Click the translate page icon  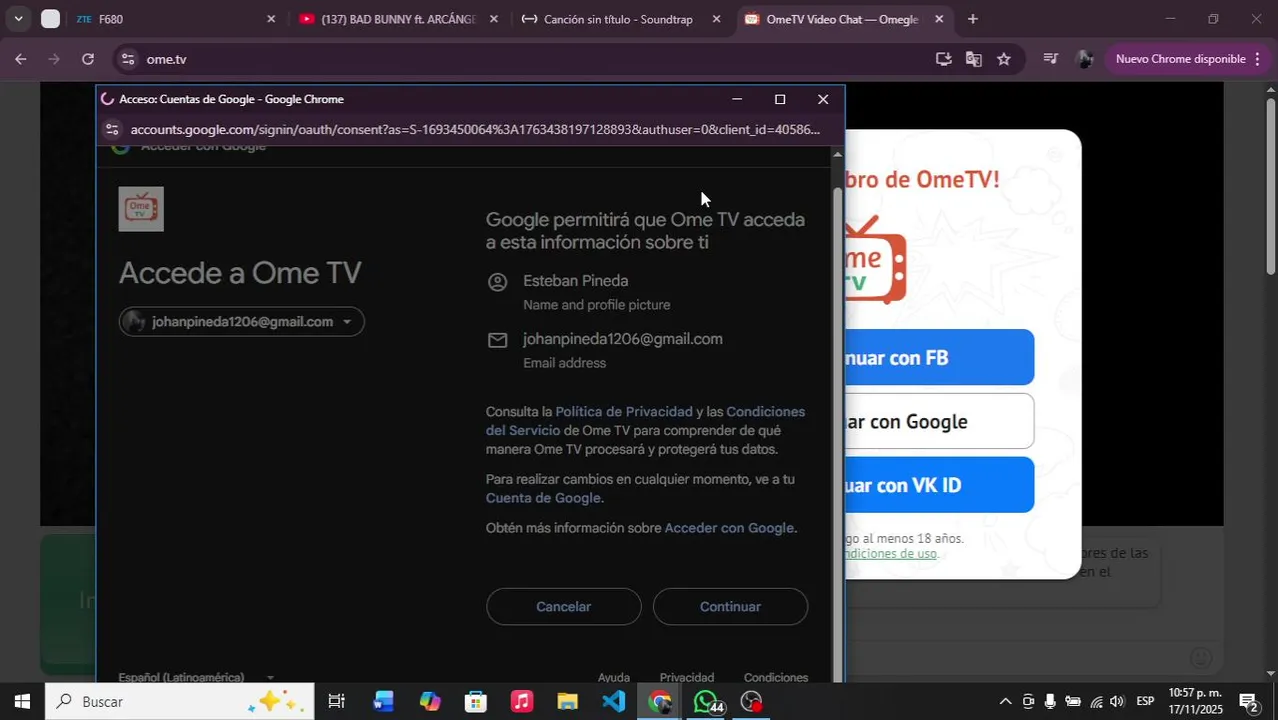click(973, 59)
